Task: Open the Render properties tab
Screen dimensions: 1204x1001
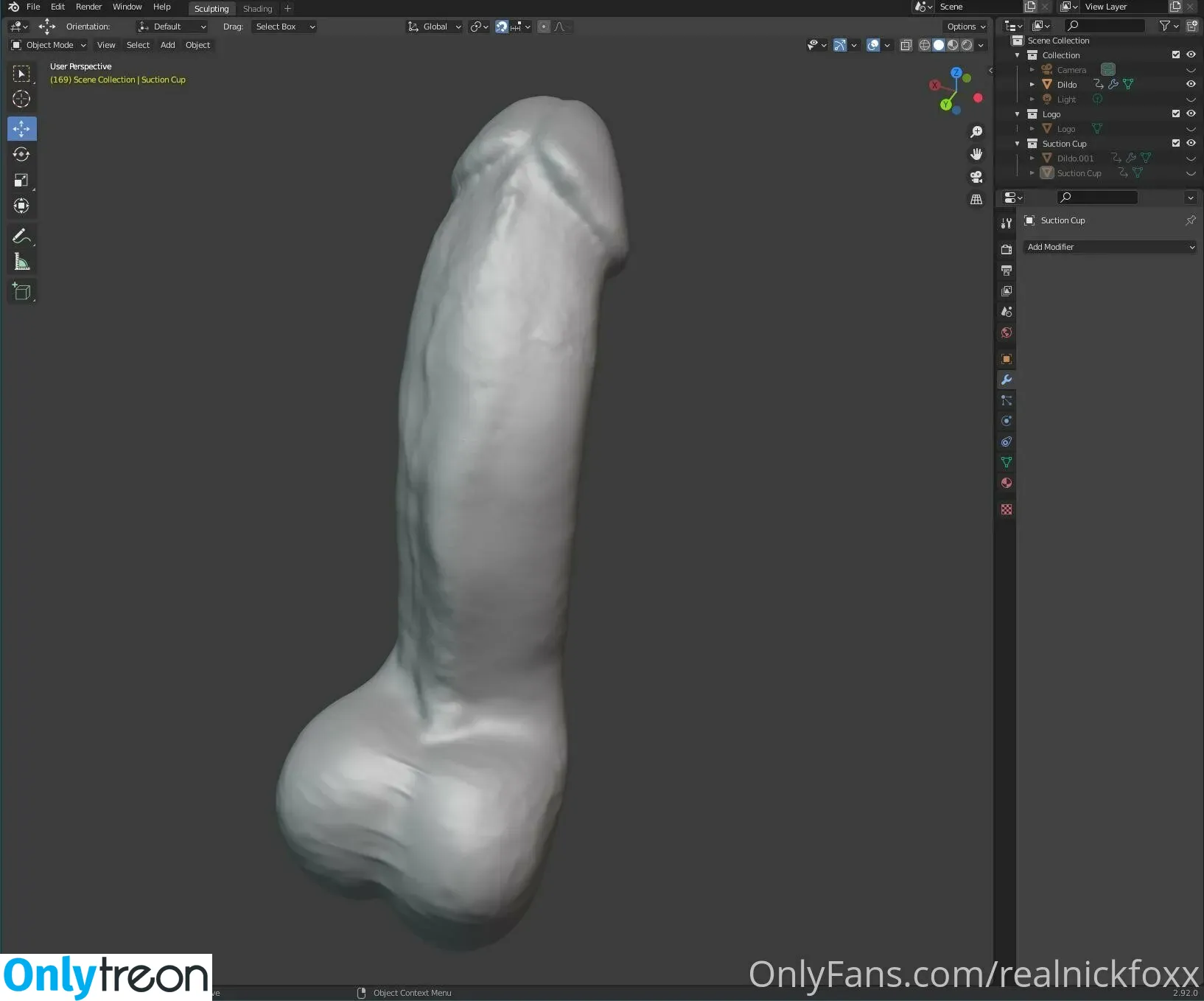Action: [1006, 249]
